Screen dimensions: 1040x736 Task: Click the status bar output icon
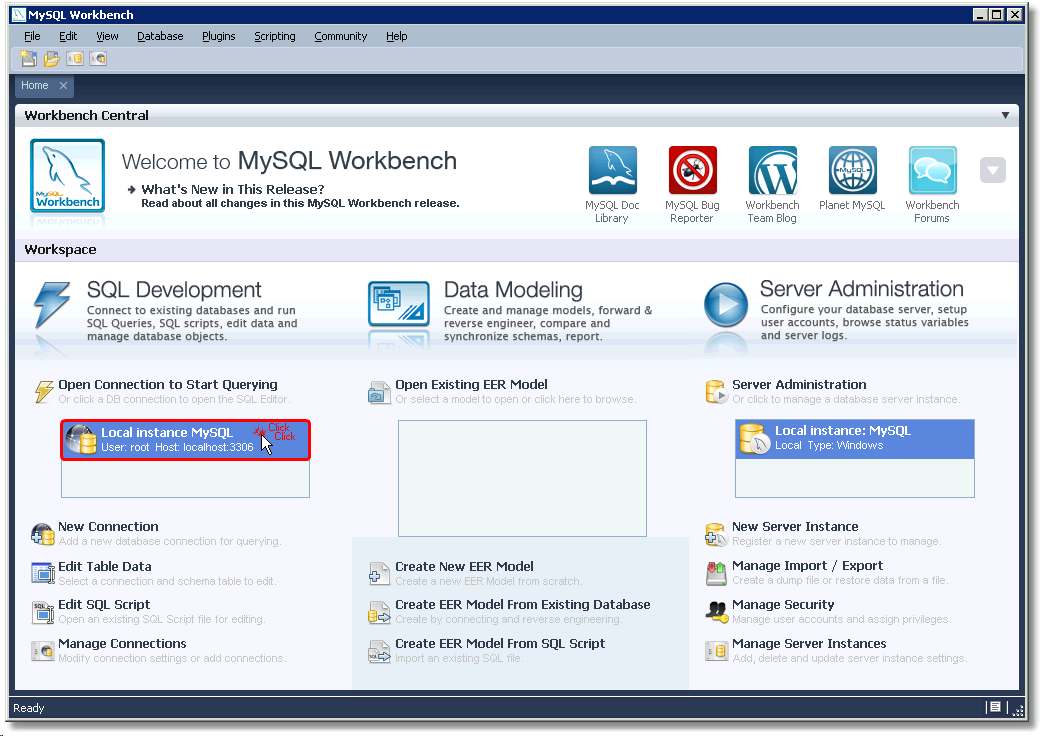(995, 707)
